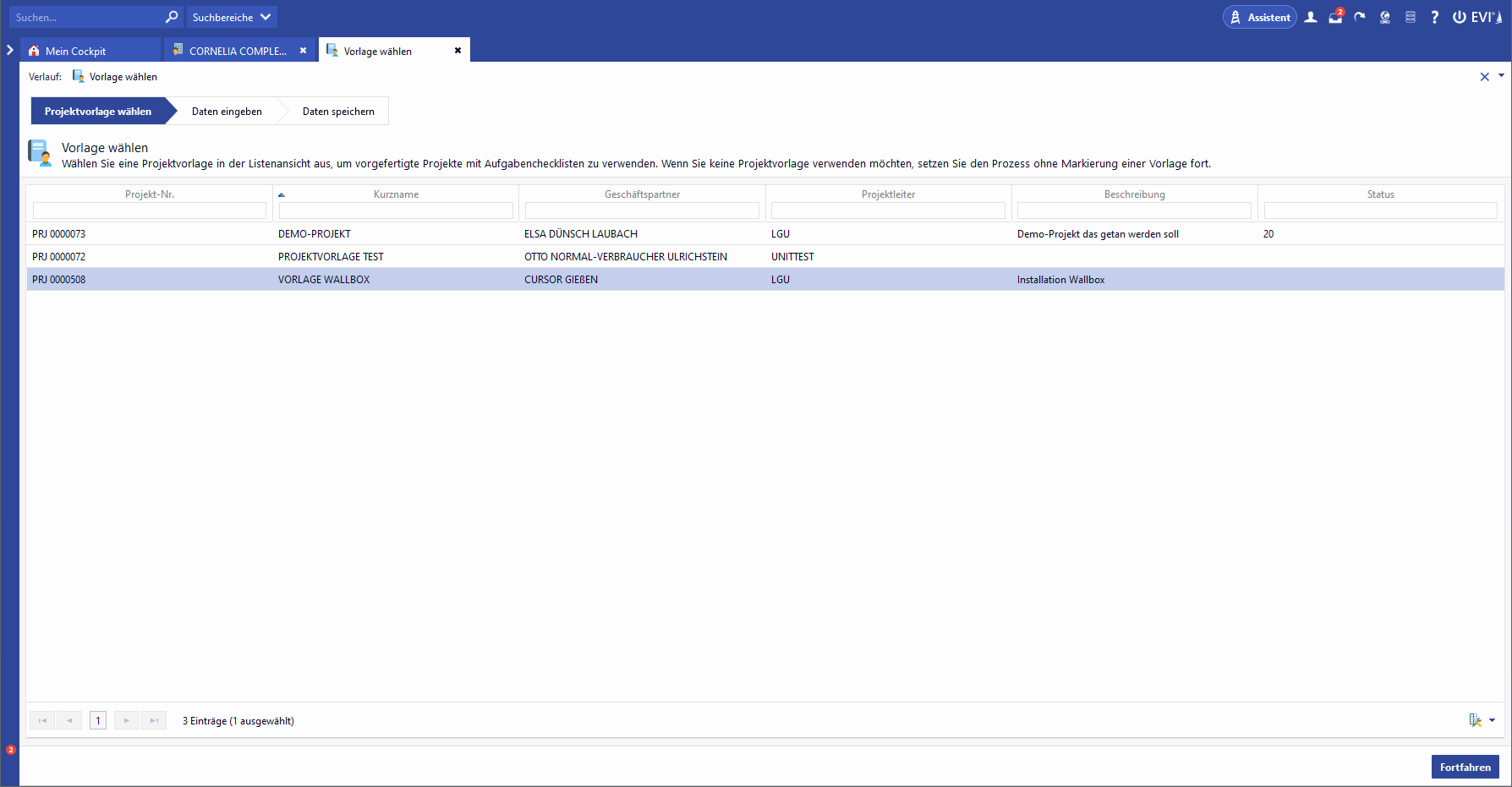This screenshot has width=1512, height=787.
Task: Click the Kurzname filter field
Action: (395, 210)
